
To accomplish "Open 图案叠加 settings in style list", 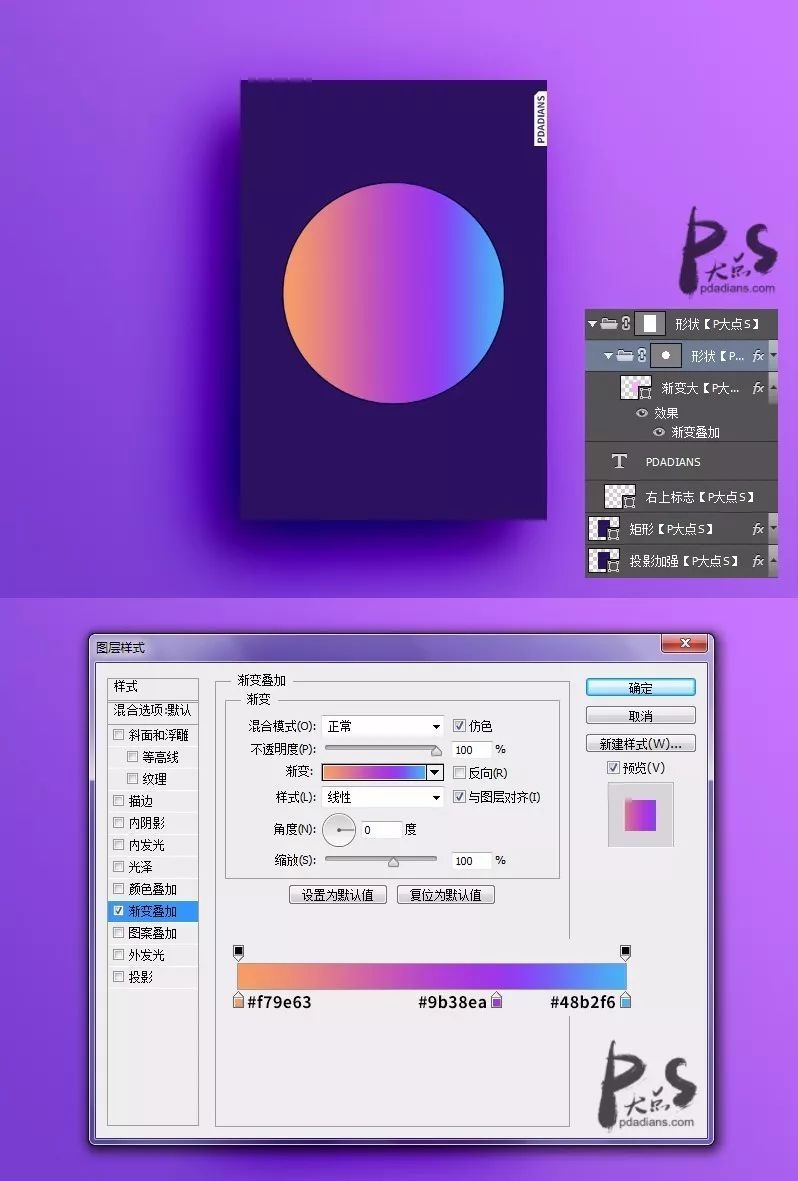I will tap(153, 933).
